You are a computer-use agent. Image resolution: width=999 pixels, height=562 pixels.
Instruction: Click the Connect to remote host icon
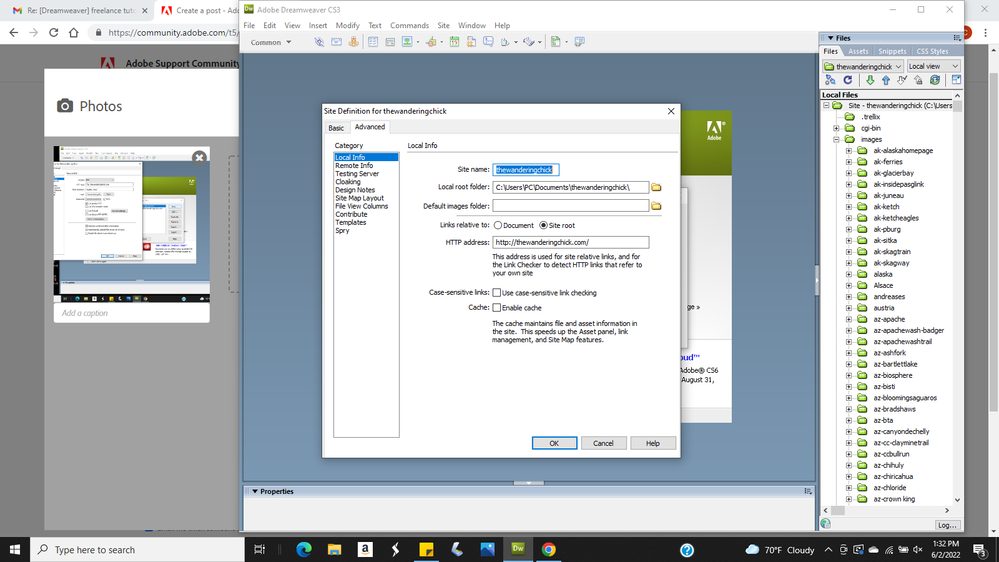[830, 80]
